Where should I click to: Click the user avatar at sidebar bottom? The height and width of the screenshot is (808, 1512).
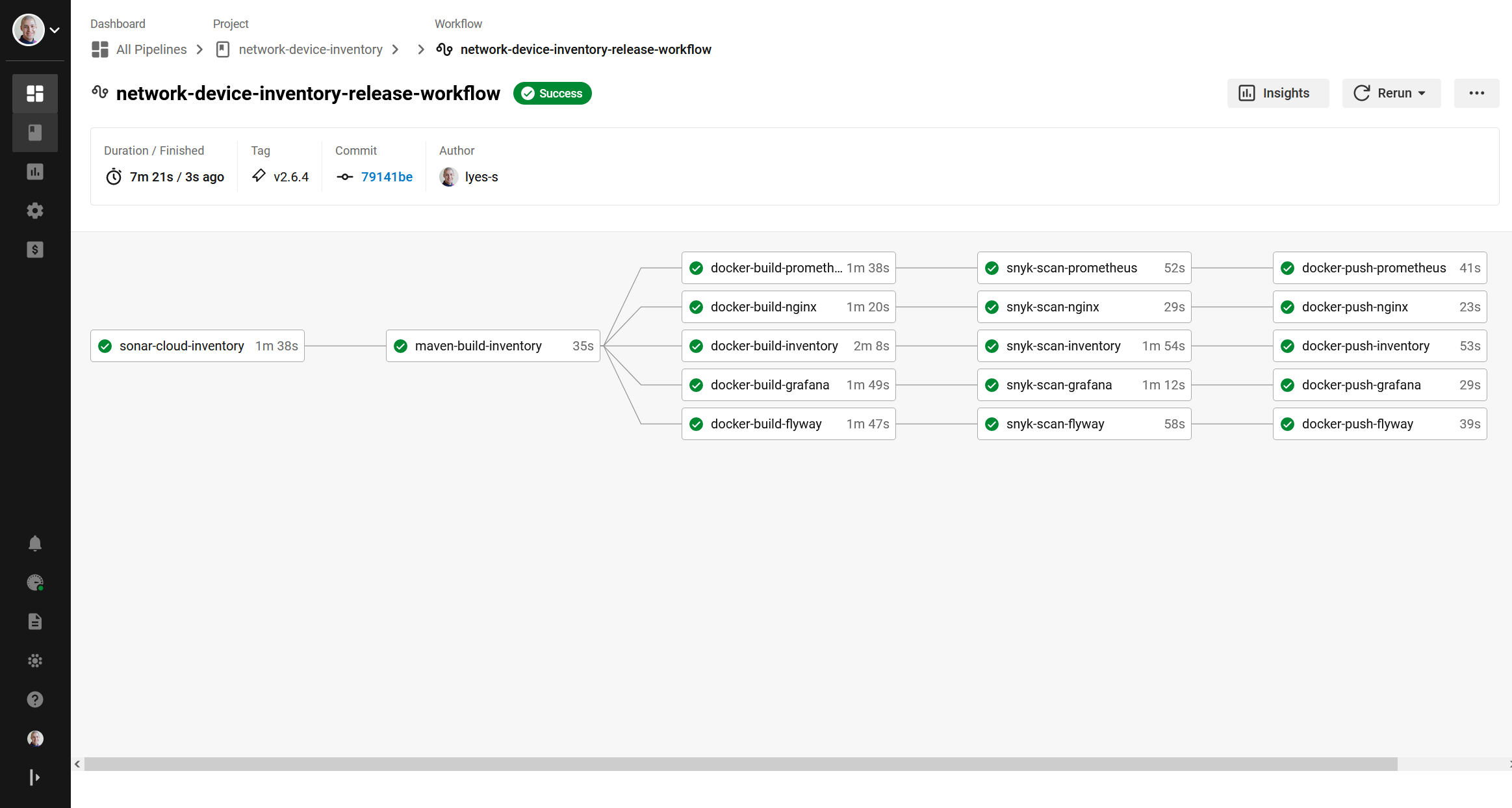[x=35, y=738]
